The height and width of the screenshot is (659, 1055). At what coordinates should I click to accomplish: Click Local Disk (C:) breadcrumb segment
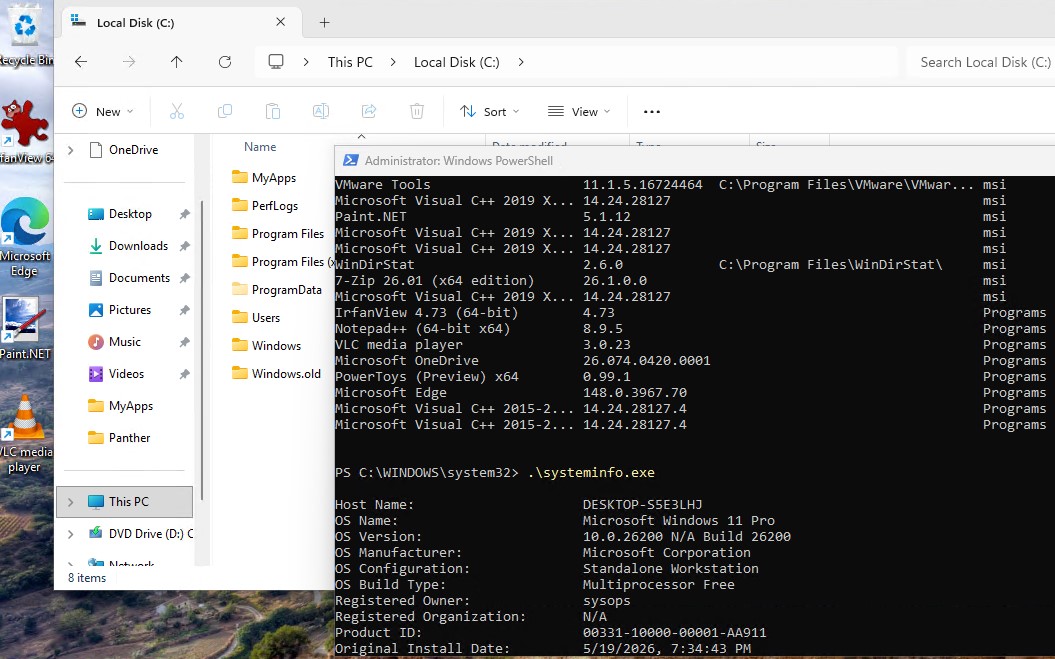[456, 62]
